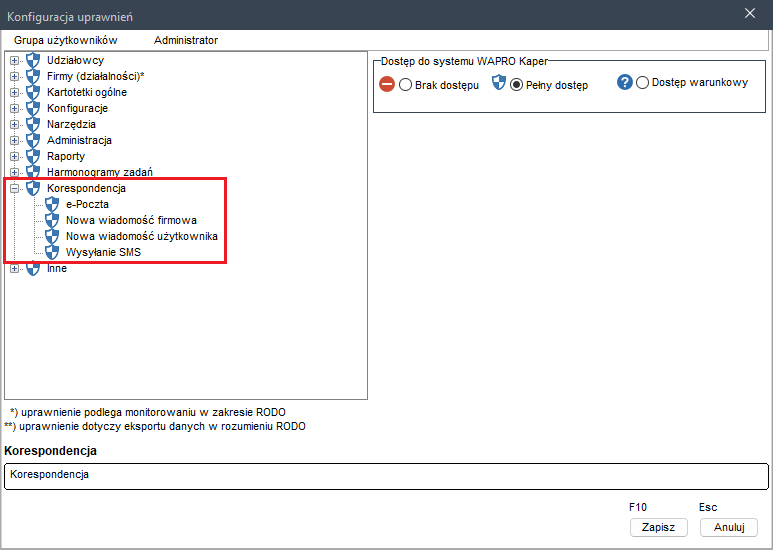Click the blue question mark icon
The width and height of the screenshot is (773, 550).
point(625,83)
